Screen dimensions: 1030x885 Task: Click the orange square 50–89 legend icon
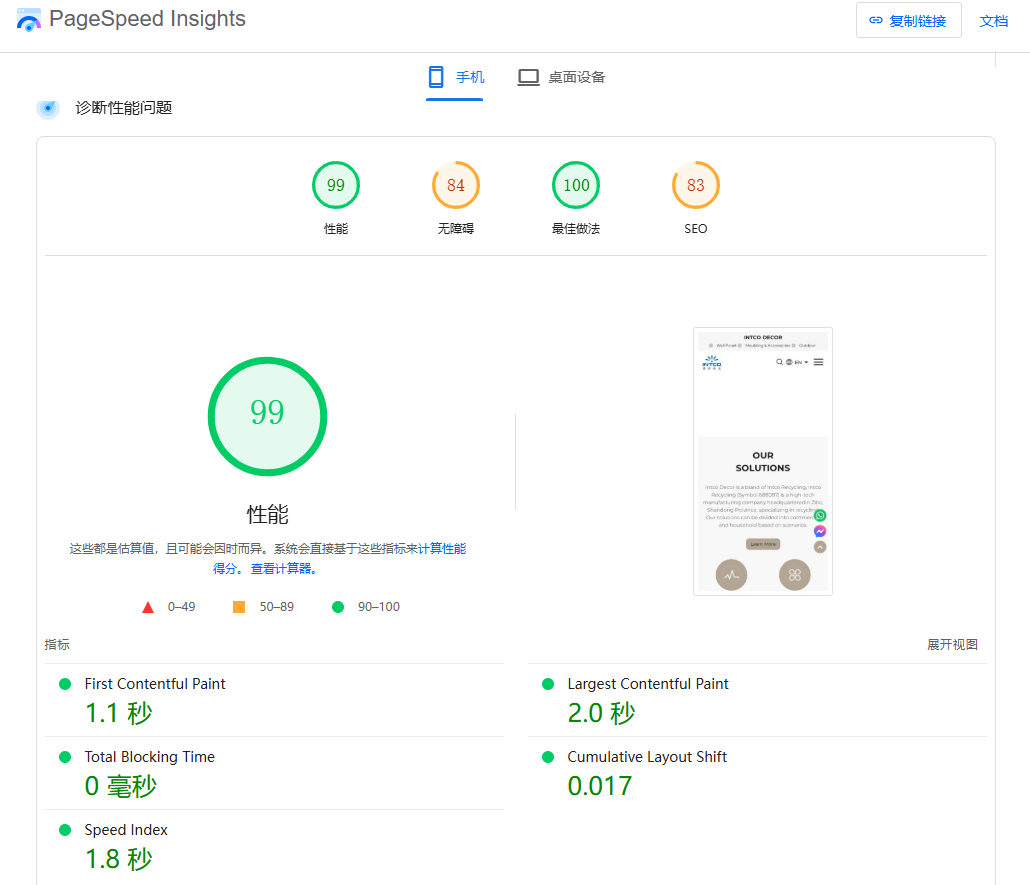[239, 607]
